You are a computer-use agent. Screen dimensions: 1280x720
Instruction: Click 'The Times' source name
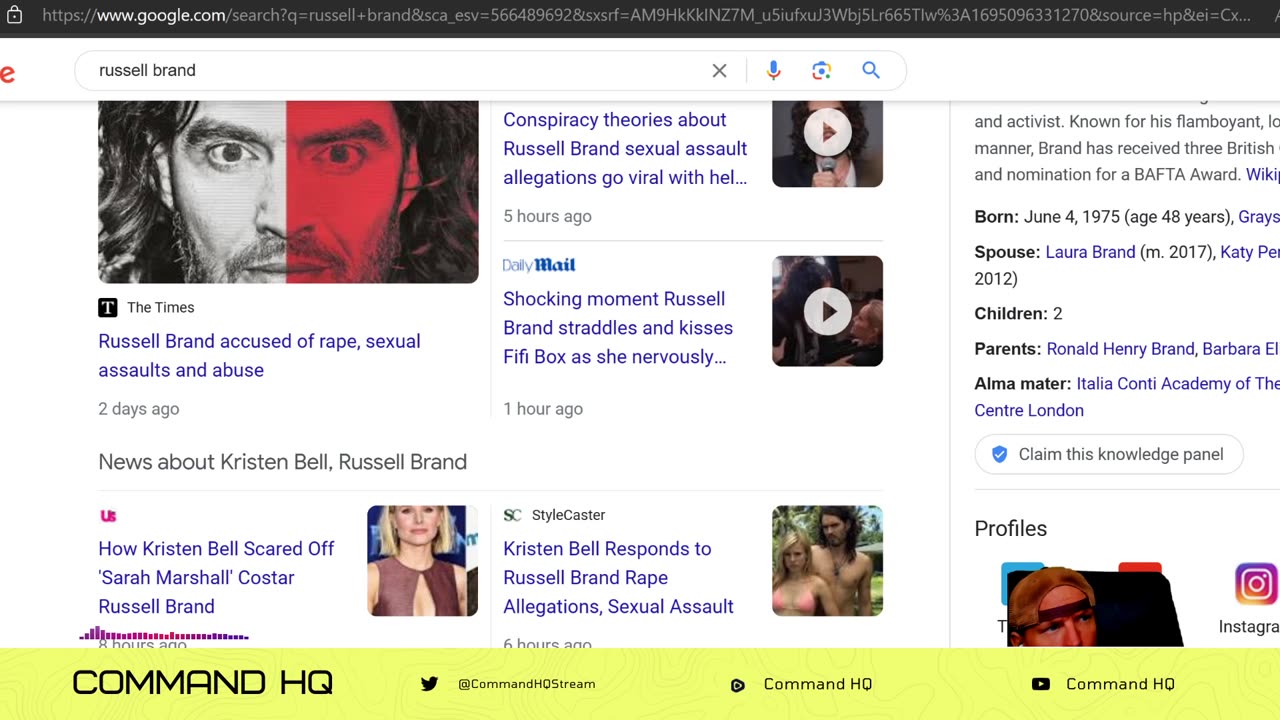(x=160, y=307)
